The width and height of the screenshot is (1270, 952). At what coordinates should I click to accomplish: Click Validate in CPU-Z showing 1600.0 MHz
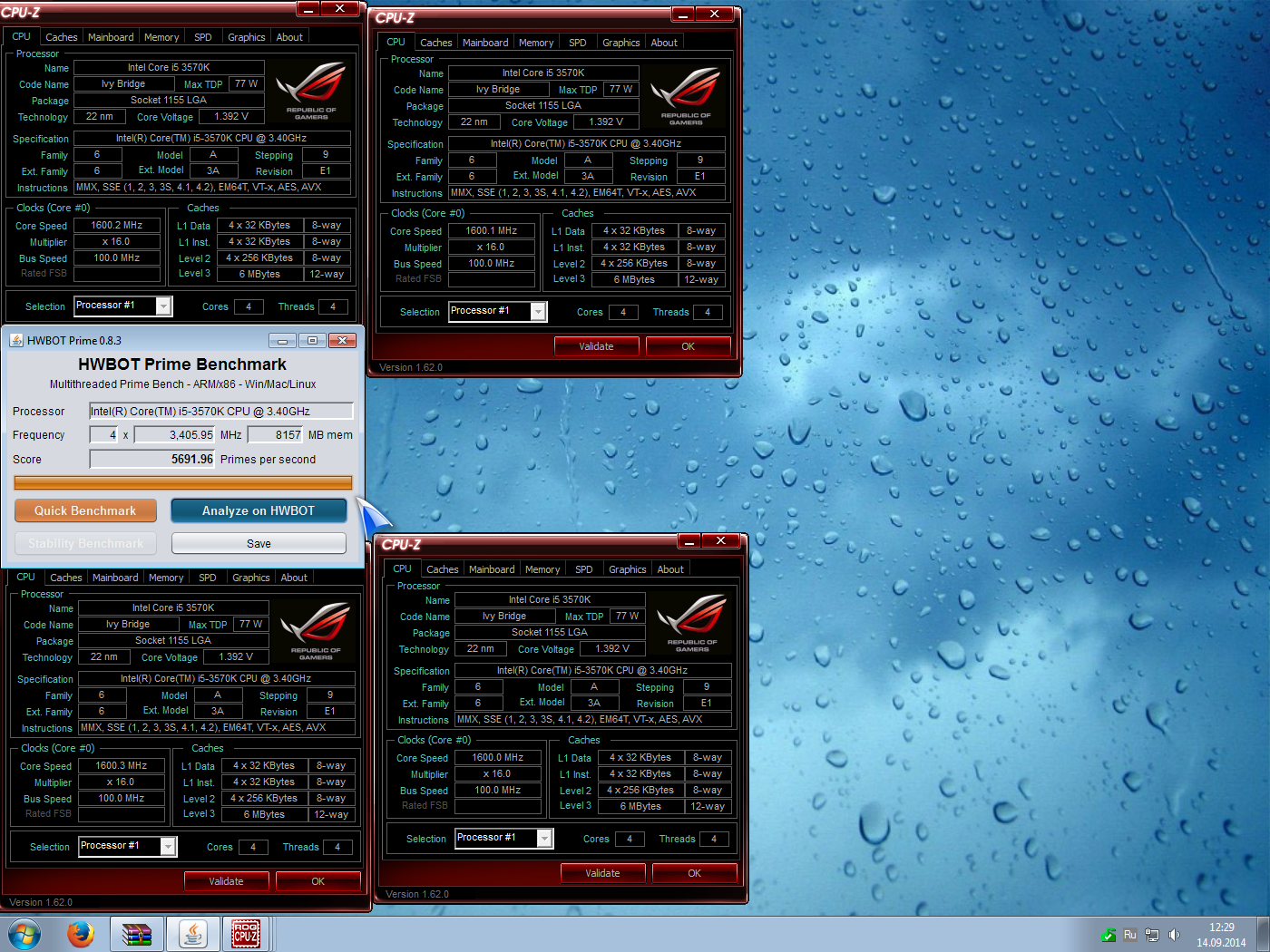pyautogui.click(x=602, y=873)
